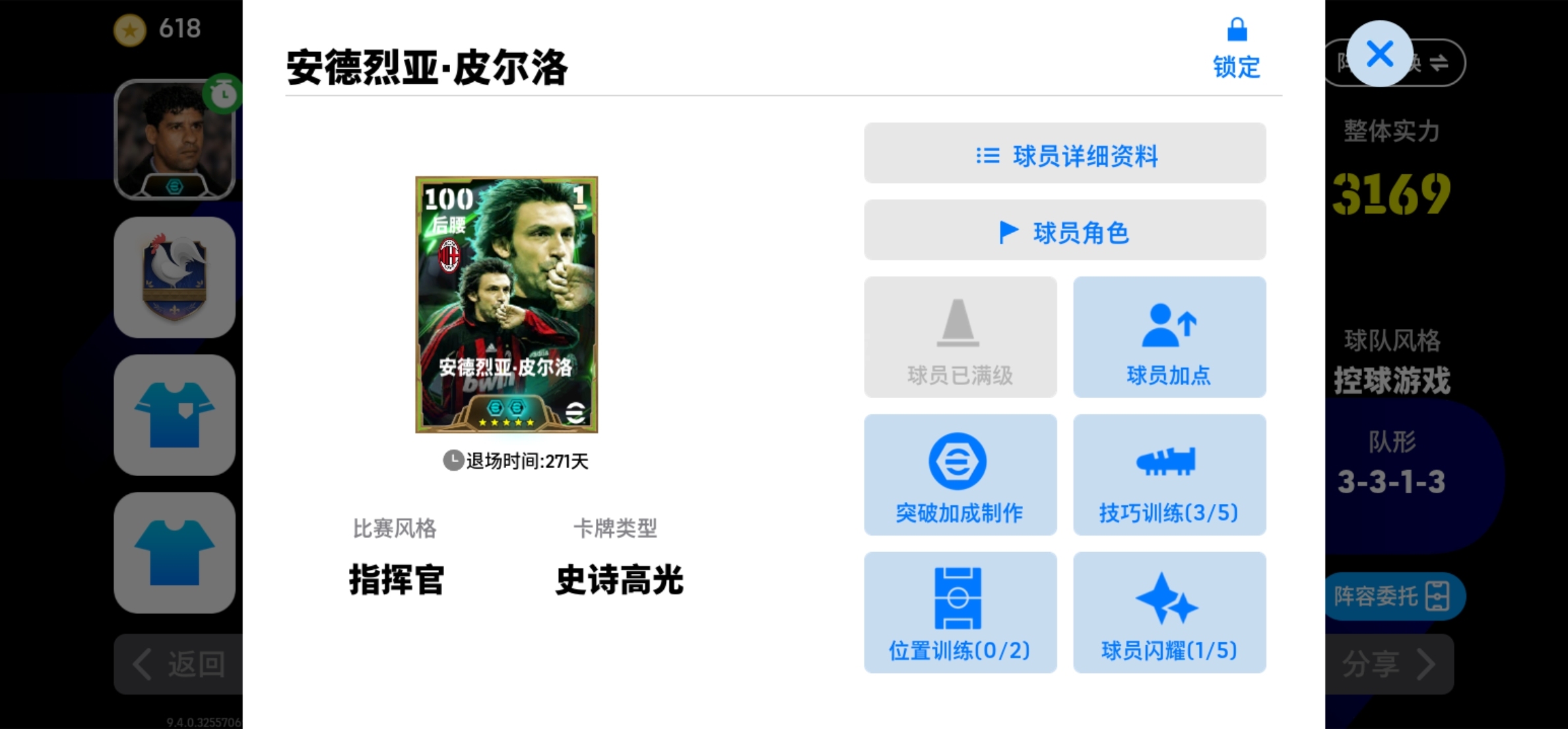Select the manager portrait on left

click(x=175, y=139)
